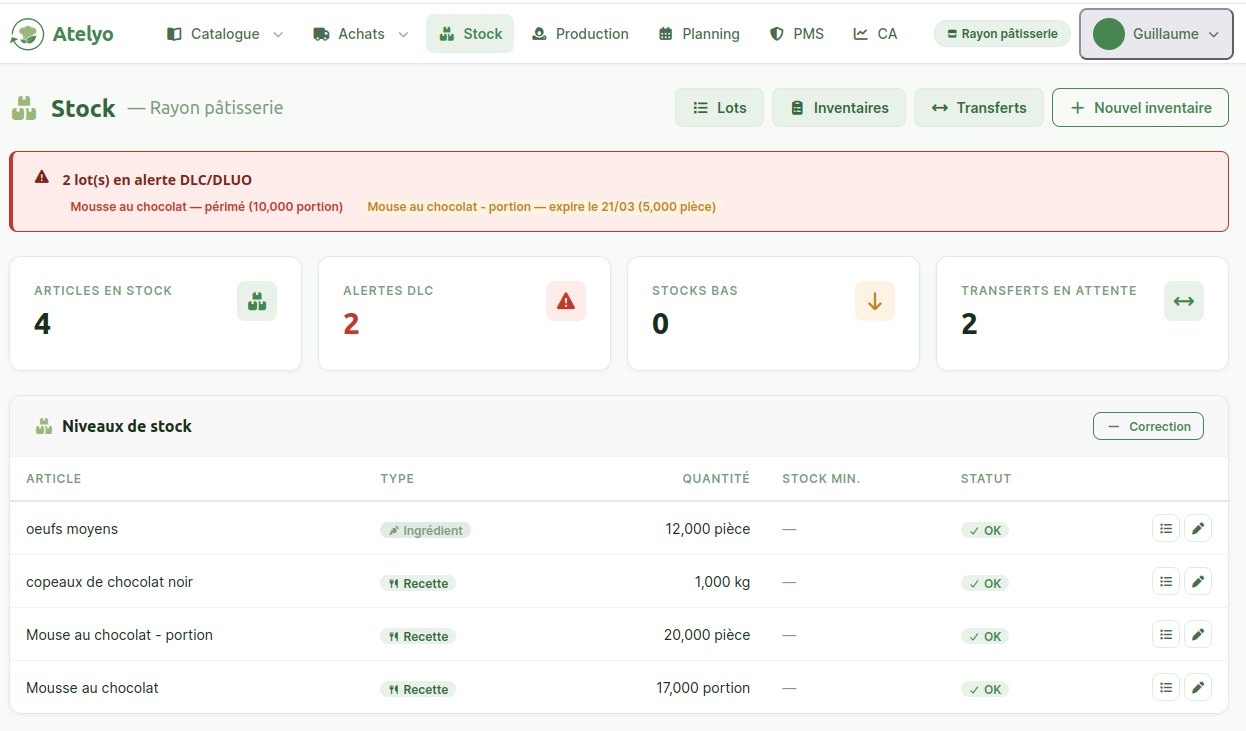Click the Atelyo logo icon

(x=27, y=34)
